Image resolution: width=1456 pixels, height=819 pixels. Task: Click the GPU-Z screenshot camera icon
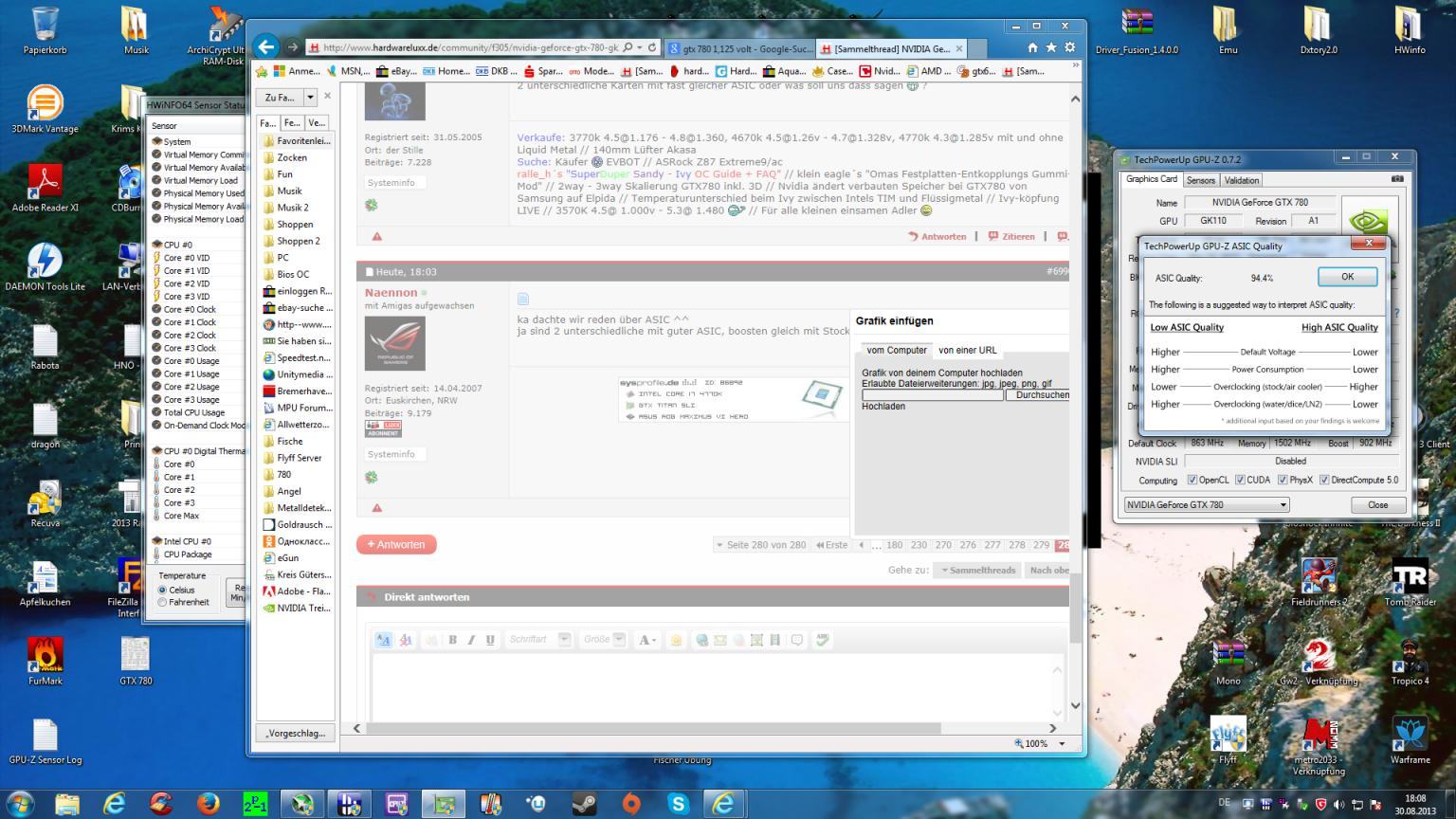(1396, 178)
